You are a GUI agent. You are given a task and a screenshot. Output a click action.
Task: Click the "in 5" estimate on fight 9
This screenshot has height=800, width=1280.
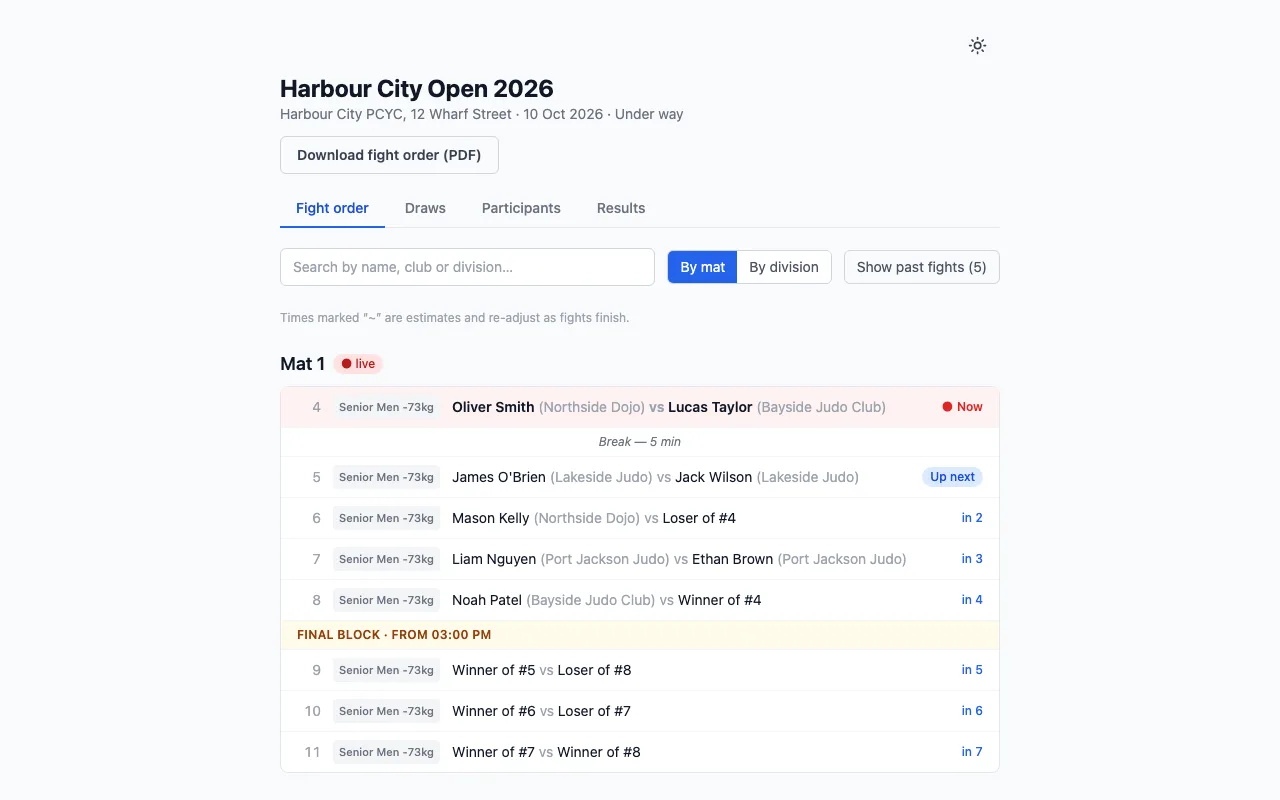click(972, 670)
